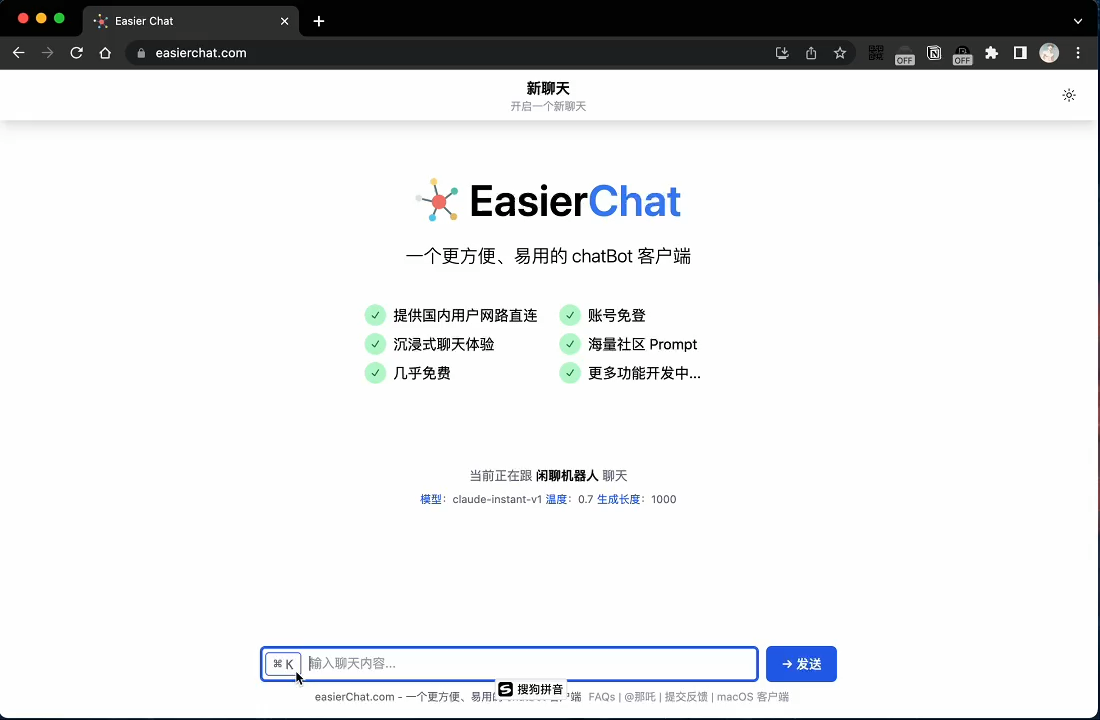Go back with browser back arrow
This screenshot has height=720, width=1100.
click(x=19, y=53)
